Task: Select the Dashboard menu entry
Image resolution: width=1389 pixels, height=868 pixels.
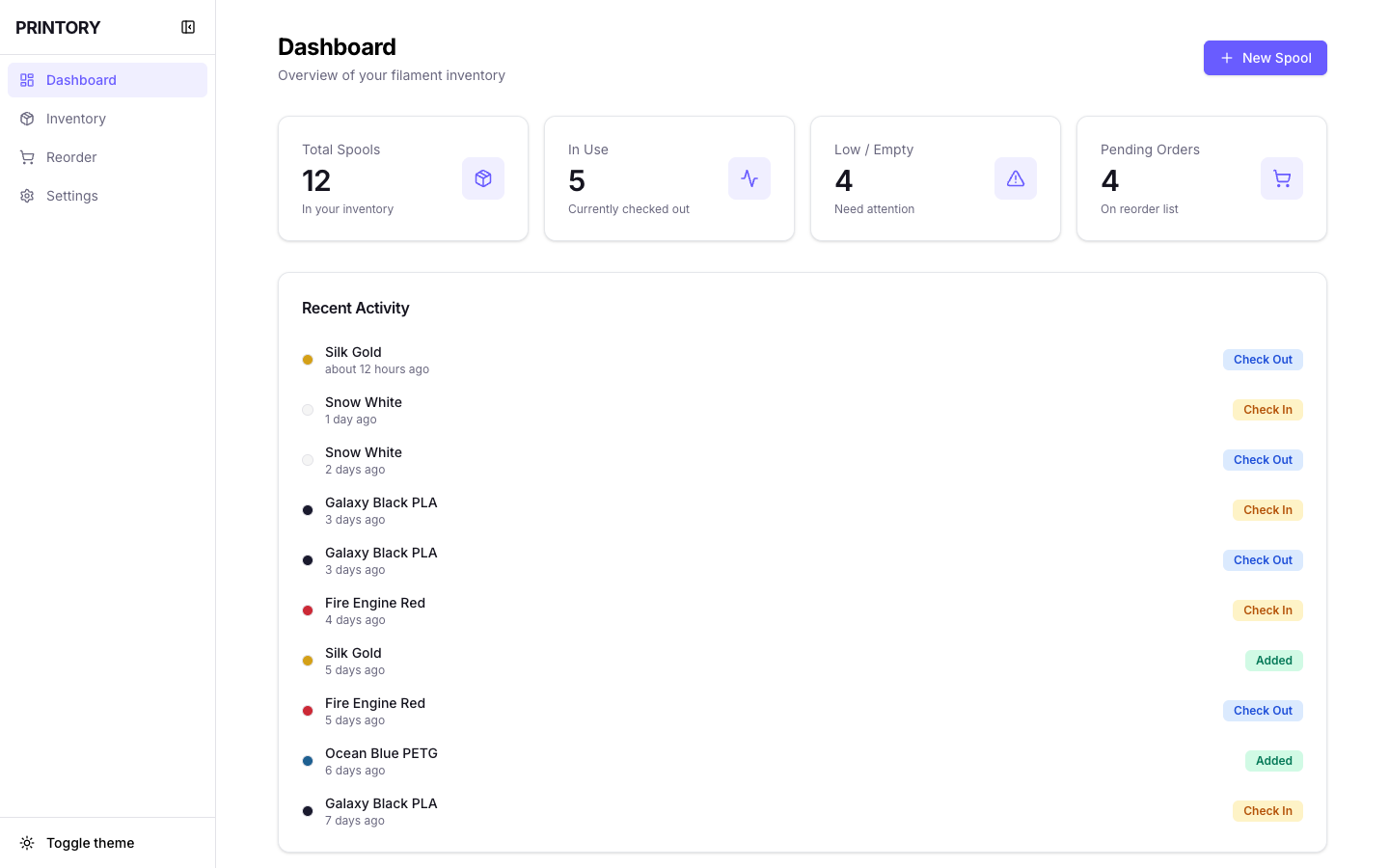Action: coord(81,80)
